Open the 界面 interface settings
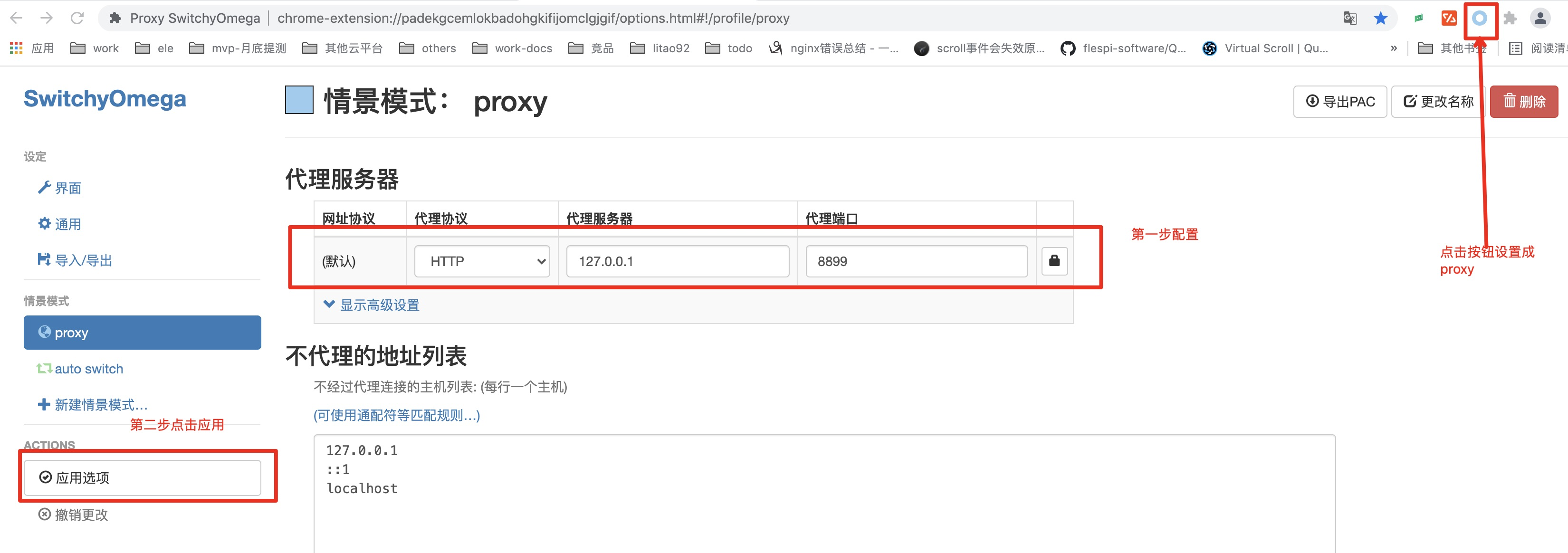Viewport: 1568px width, 553px height. click(x=67, y=188)
